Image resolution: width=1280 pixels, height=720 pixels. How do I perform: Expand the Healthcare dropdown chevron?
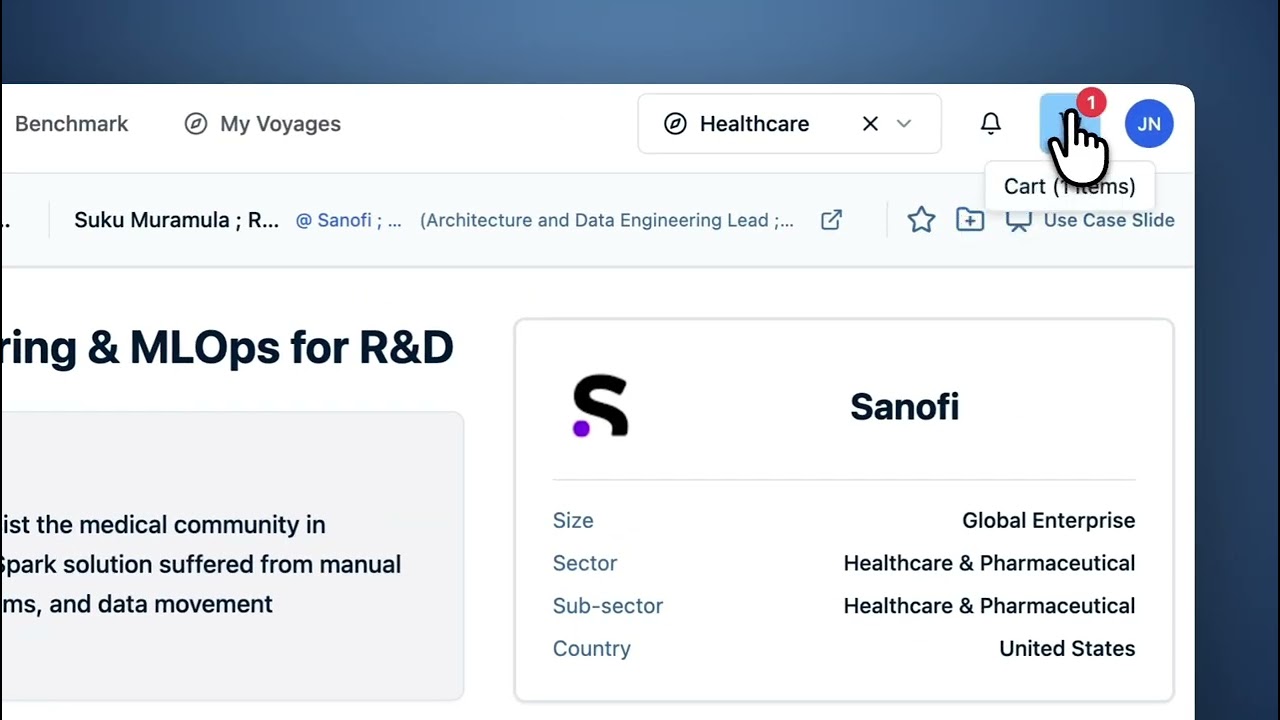pos(904,124)
